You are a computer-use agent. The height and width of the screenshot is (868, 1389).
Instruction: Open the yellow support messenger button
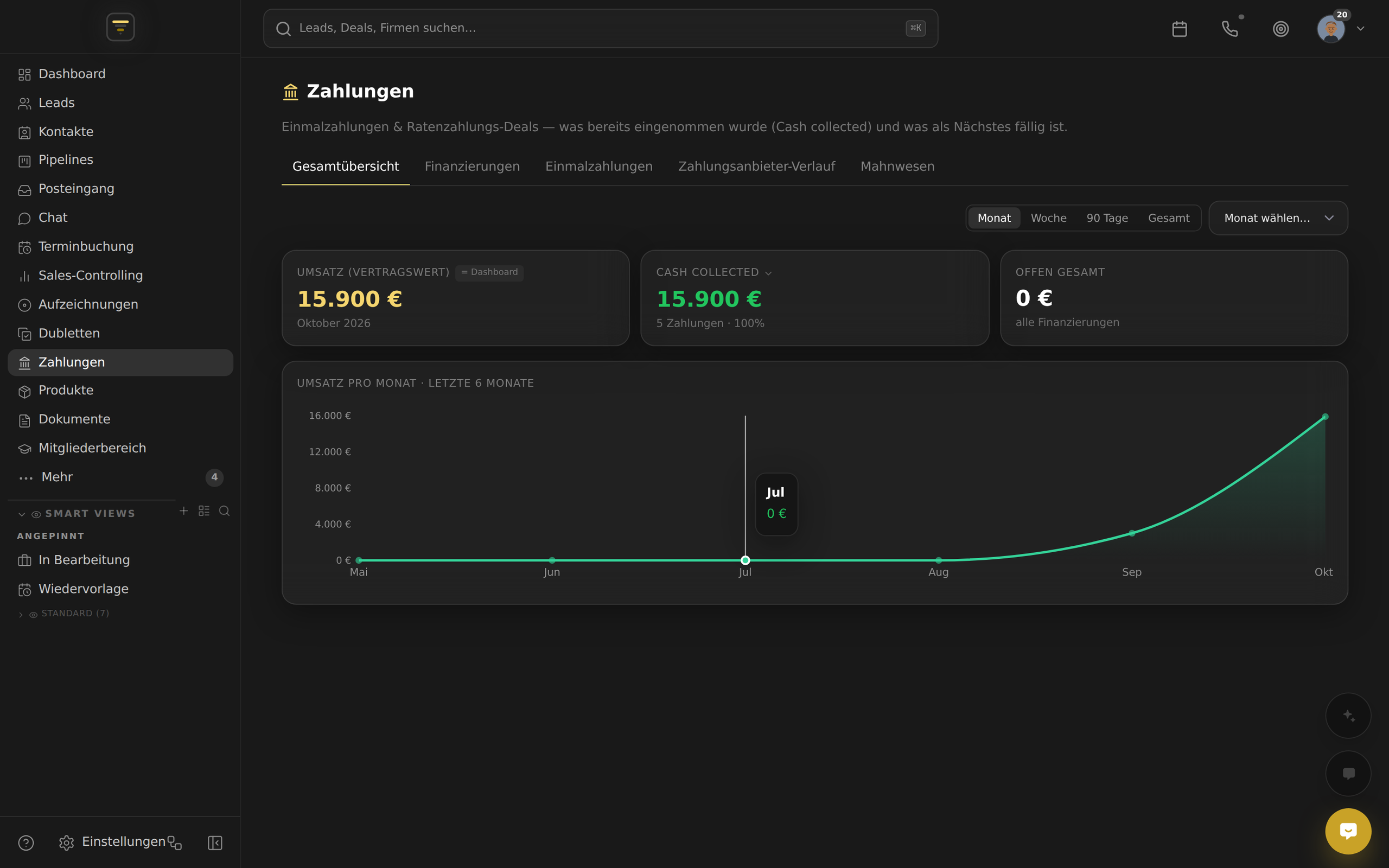click(1348, 831)
